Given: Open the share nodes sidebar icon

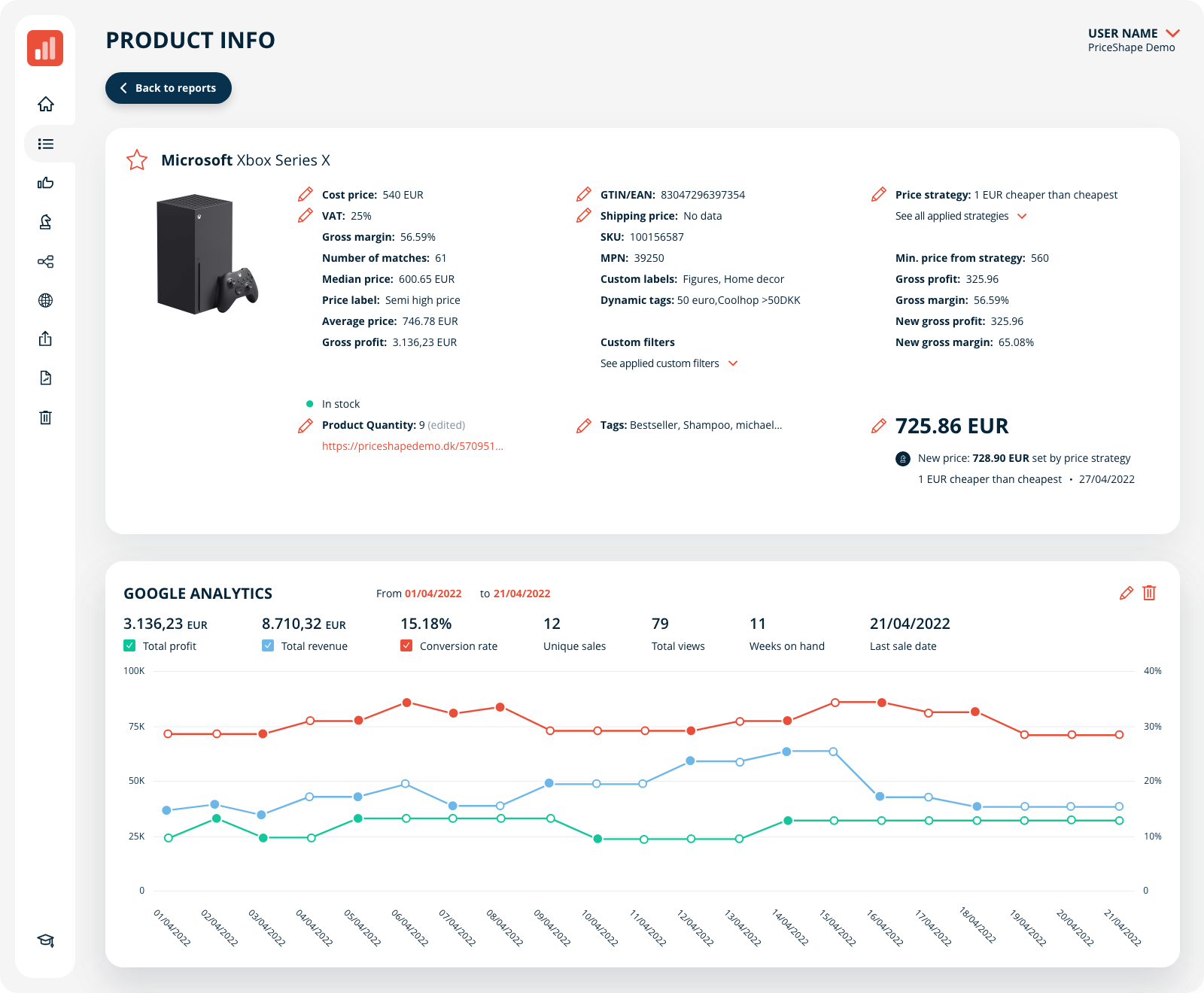Looking at the screenshot, I should coord(46,261).
